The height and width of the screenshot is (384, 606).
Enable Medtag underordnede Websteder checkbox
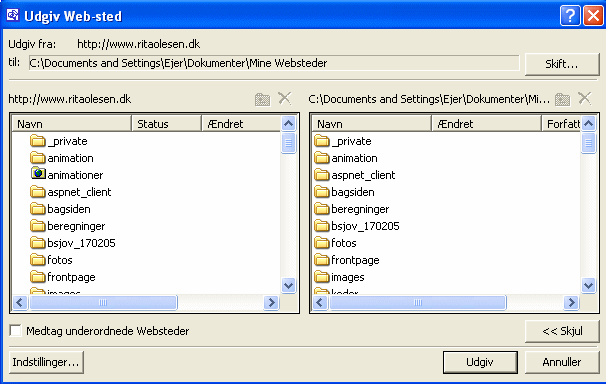[x=15, y=331]
